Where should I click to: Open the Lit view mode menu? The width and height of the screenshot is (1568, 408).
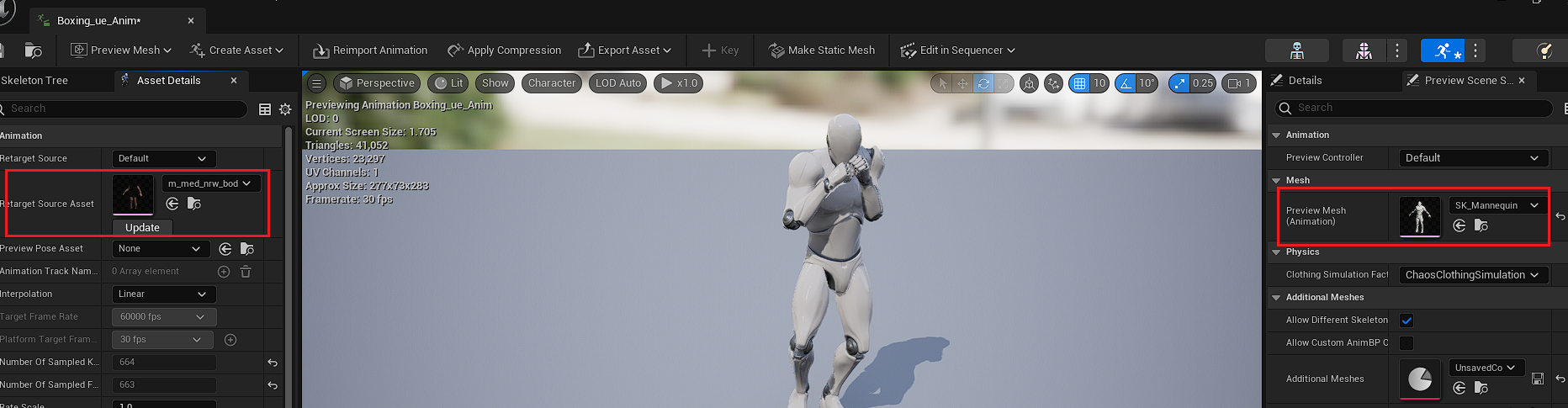(x=448, y=83)
